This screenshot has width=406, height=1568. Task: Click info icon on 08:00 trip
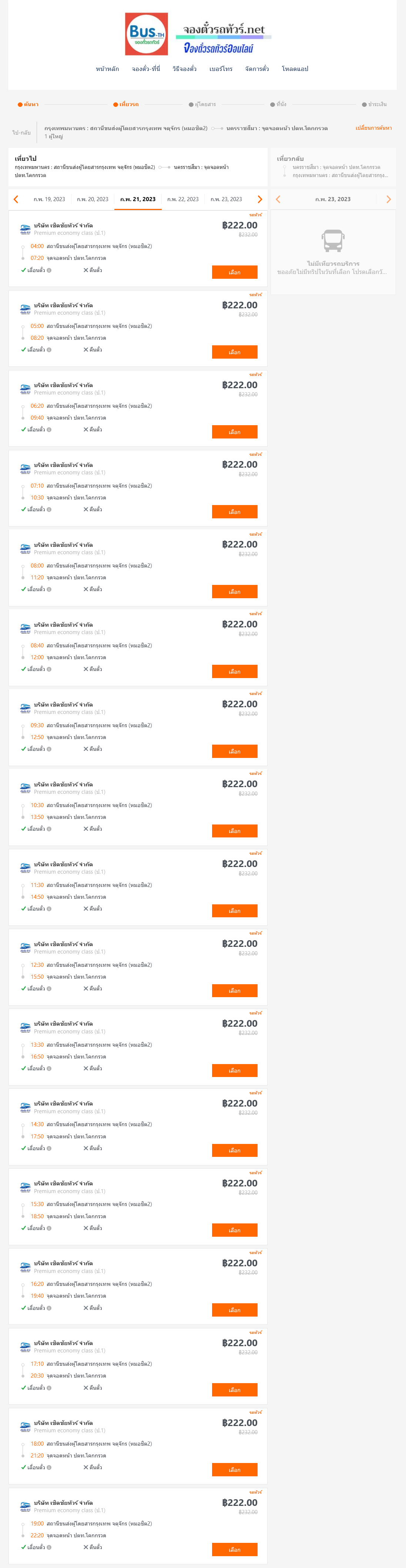point(49,589)
